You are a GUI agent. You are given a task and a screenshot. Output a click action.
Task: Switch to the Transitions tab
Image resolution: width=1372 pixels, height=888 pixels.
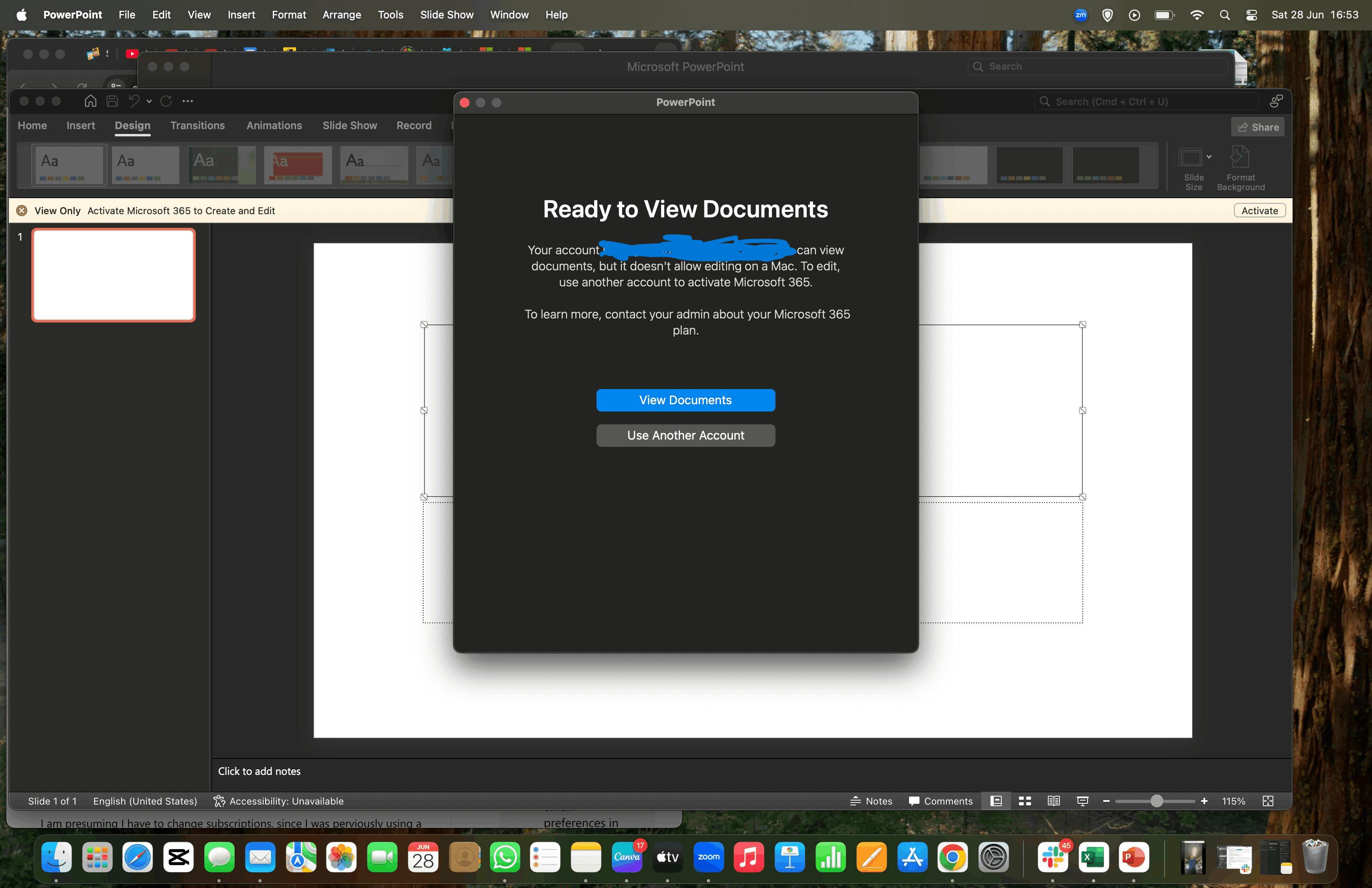[x=198, y=126]
